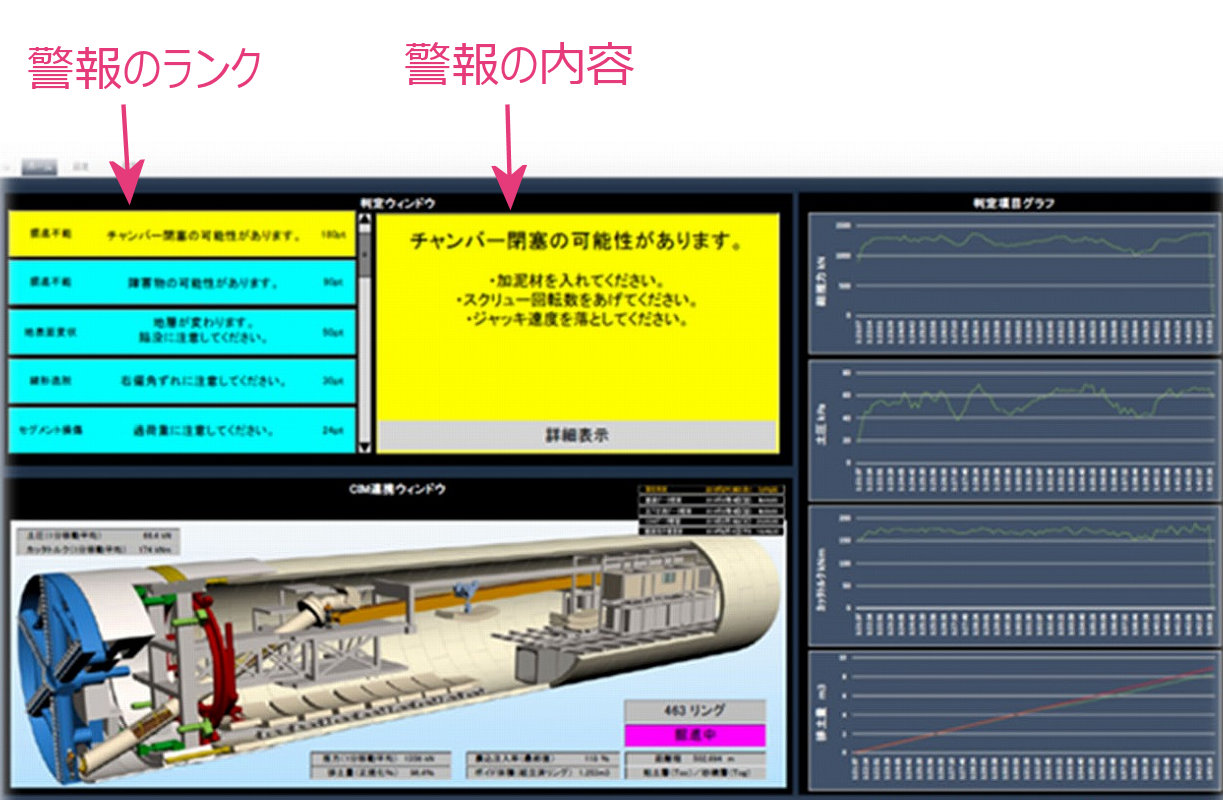Click the 土圧 earth pressure graph panel
Viewport: 1223px width, 800px height.
pos(1015,430)
